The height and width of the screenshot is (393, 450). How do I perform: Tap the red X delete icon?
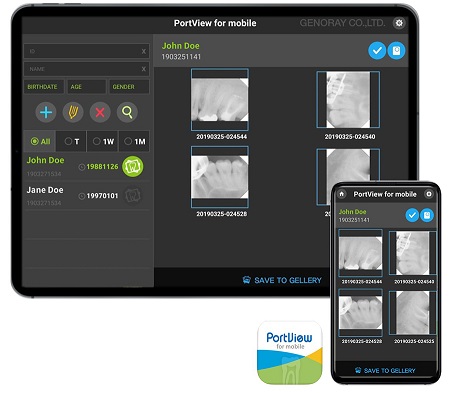100,112
